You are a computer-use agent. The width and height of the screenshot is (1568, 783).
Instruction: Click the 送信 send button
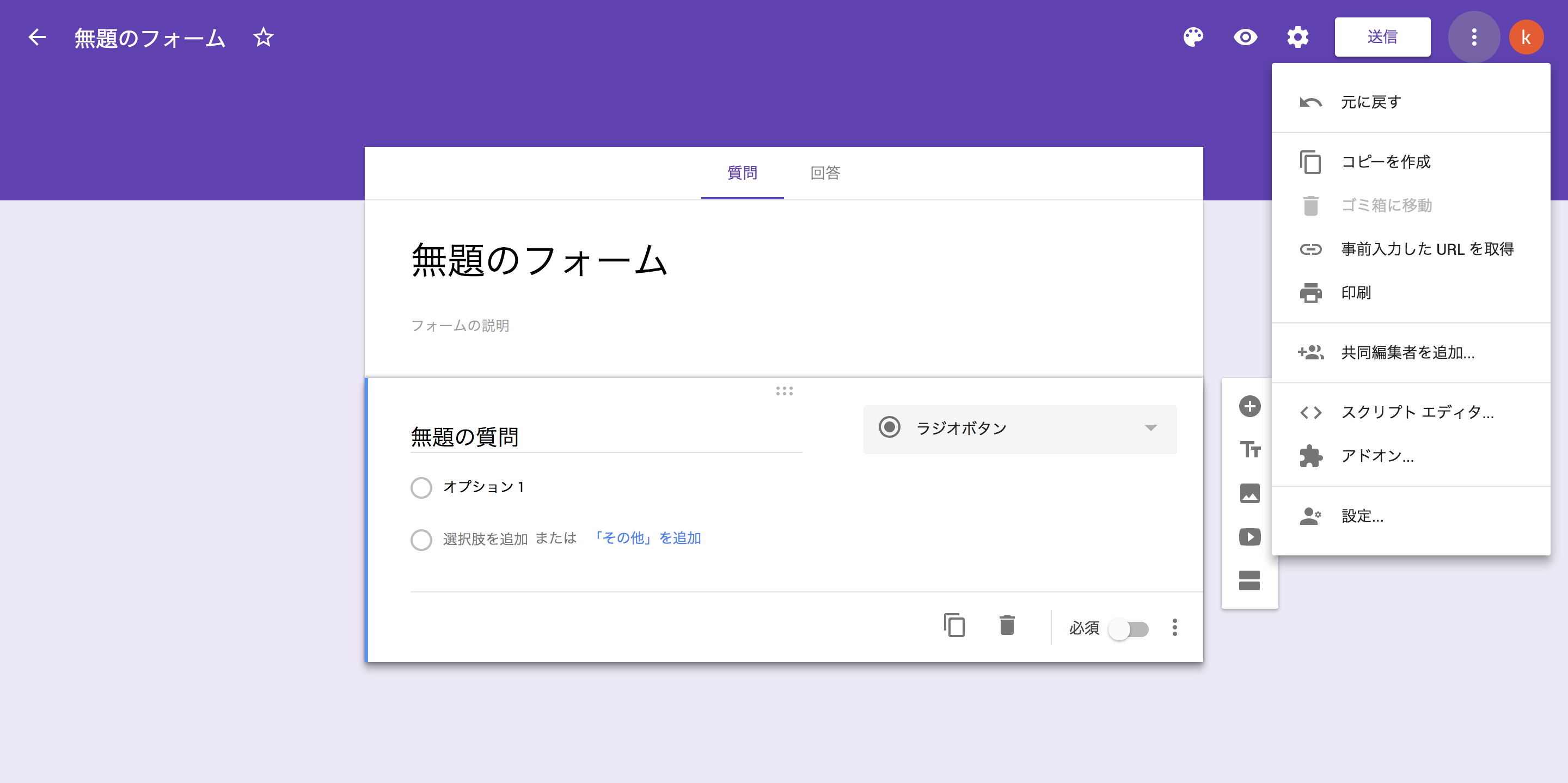coord(1382,37)
